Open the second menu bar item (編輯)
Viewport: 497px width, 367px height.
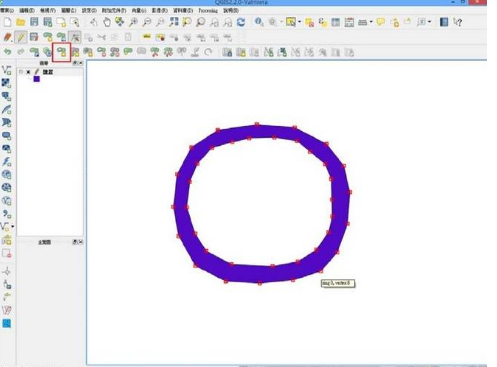point(27,11)
